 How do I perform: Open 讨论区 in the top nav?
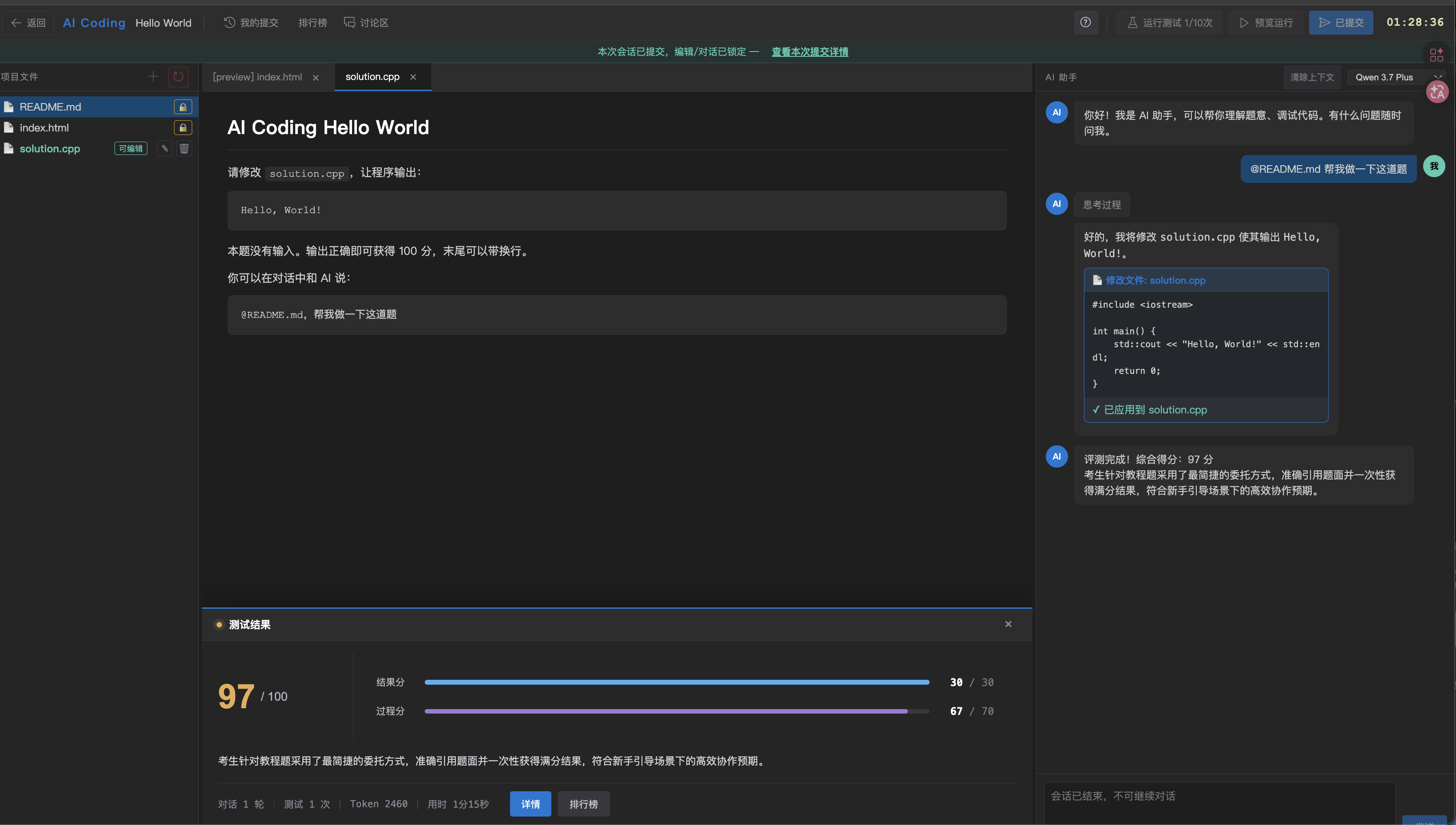click(x=366, y=23)
